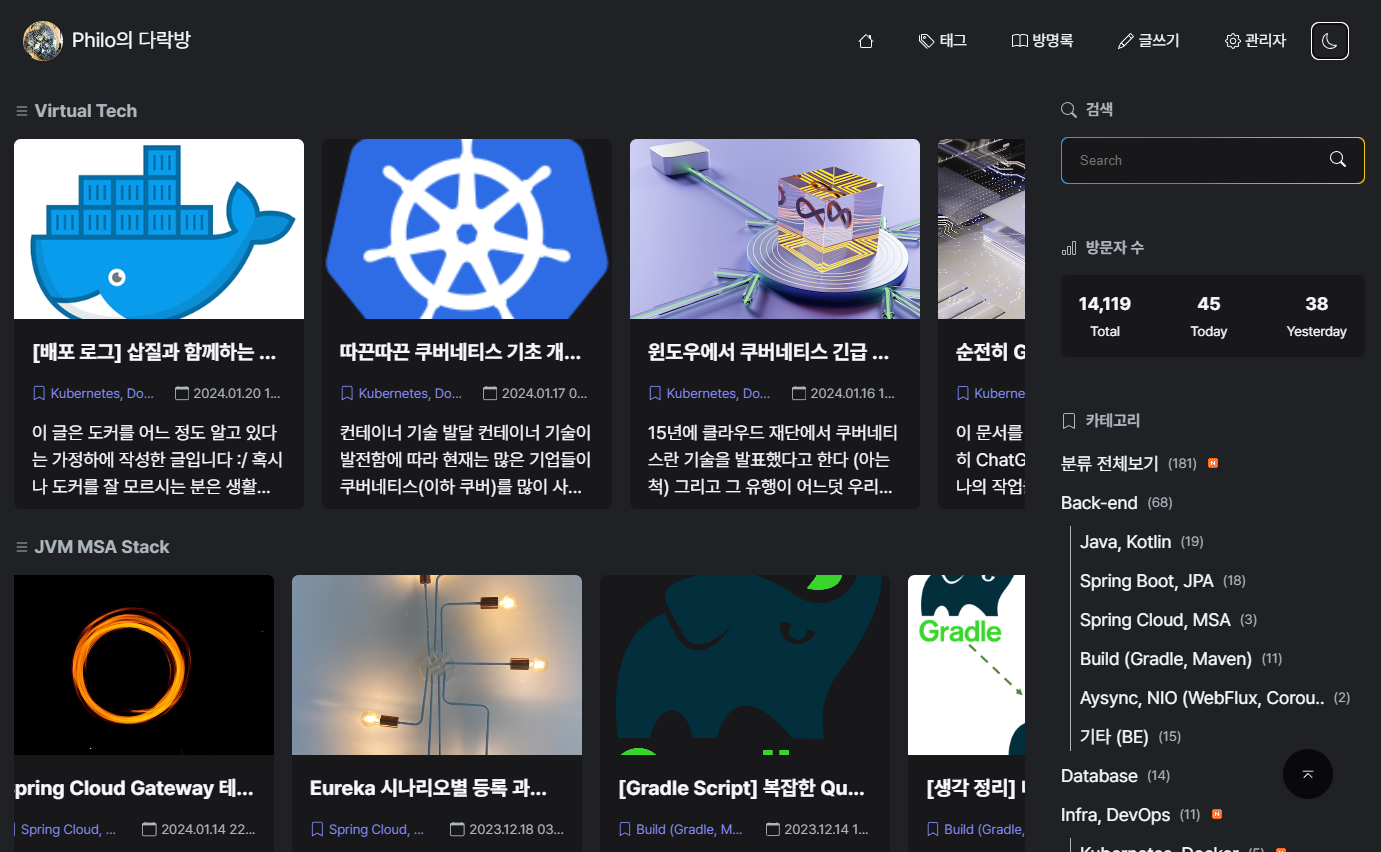Select Back-end category

coord(1100,502)
